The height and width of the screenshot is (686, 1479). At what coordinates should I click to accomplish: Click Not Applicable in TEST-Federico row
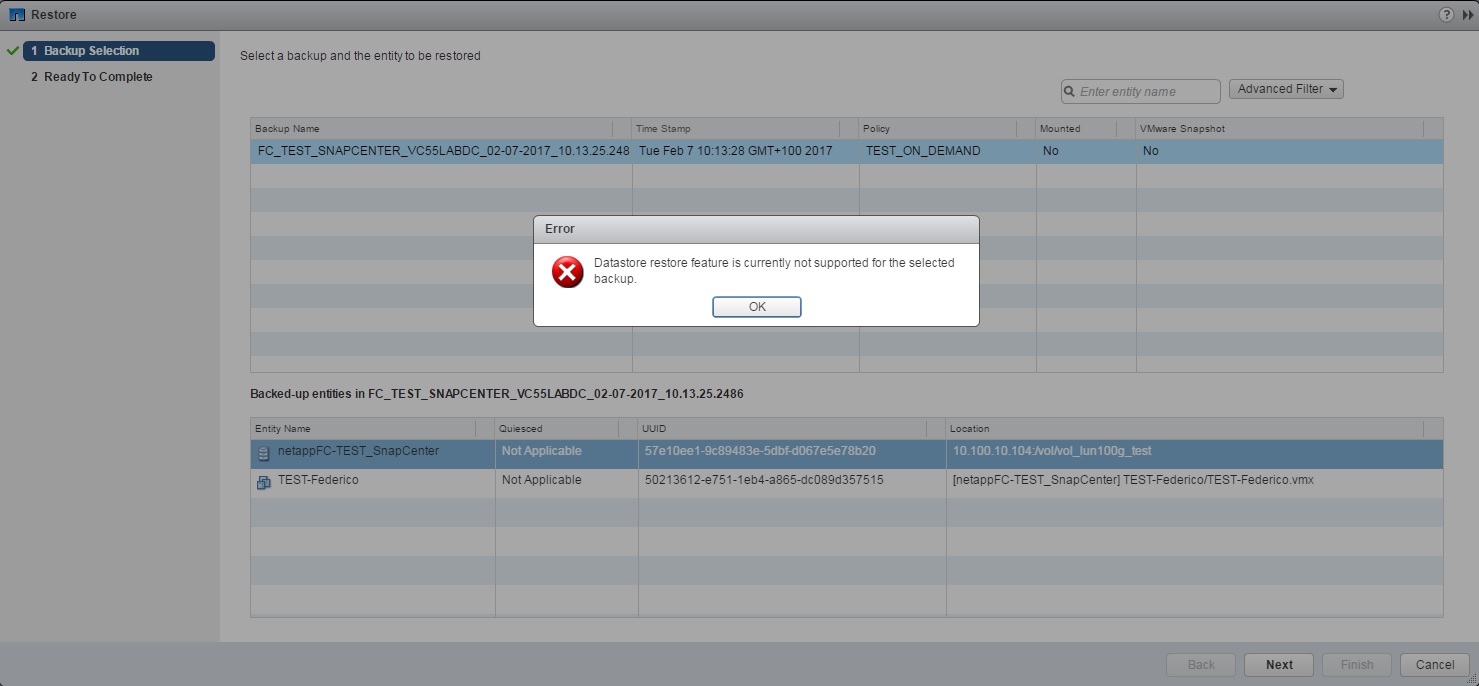[x=541, y=480]
